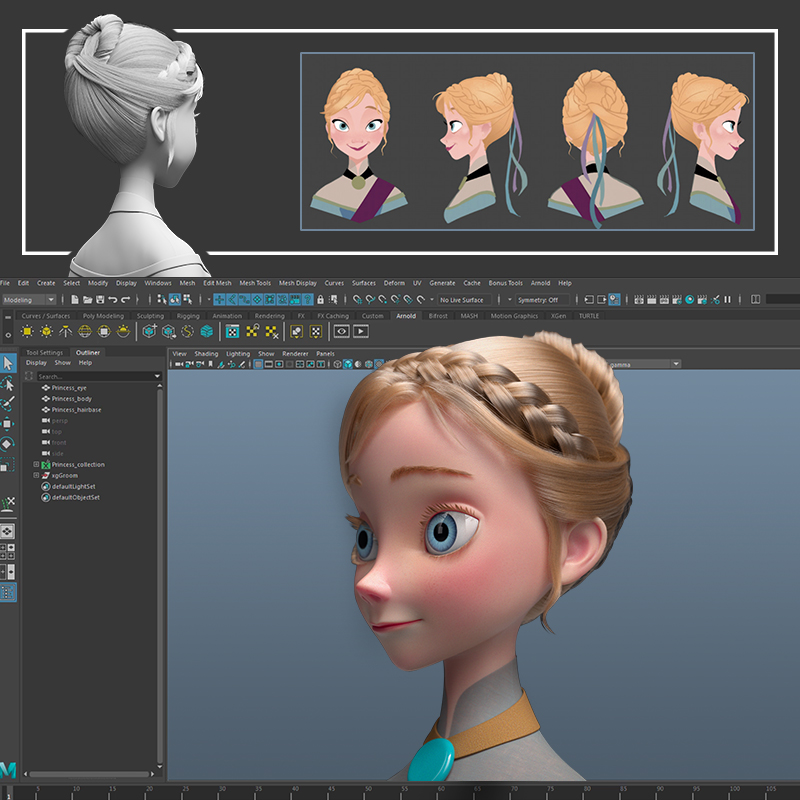The width and height of the screenshot is (800, 800).
Task: Open the viewport Panels menu
Action: (x=326, y=354)
